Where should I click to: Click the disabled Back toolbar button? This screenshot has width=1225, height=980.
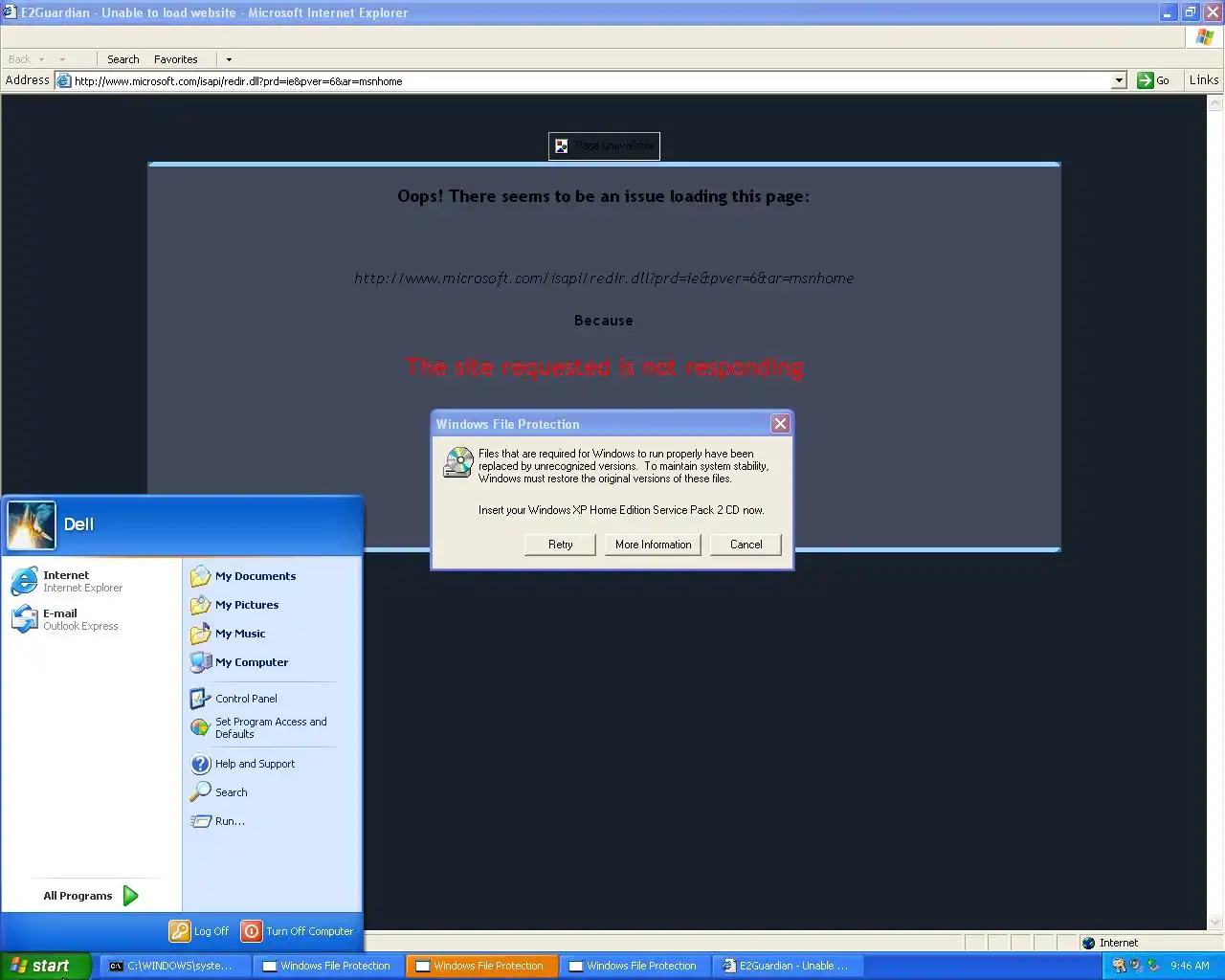(x=19, y=59)
